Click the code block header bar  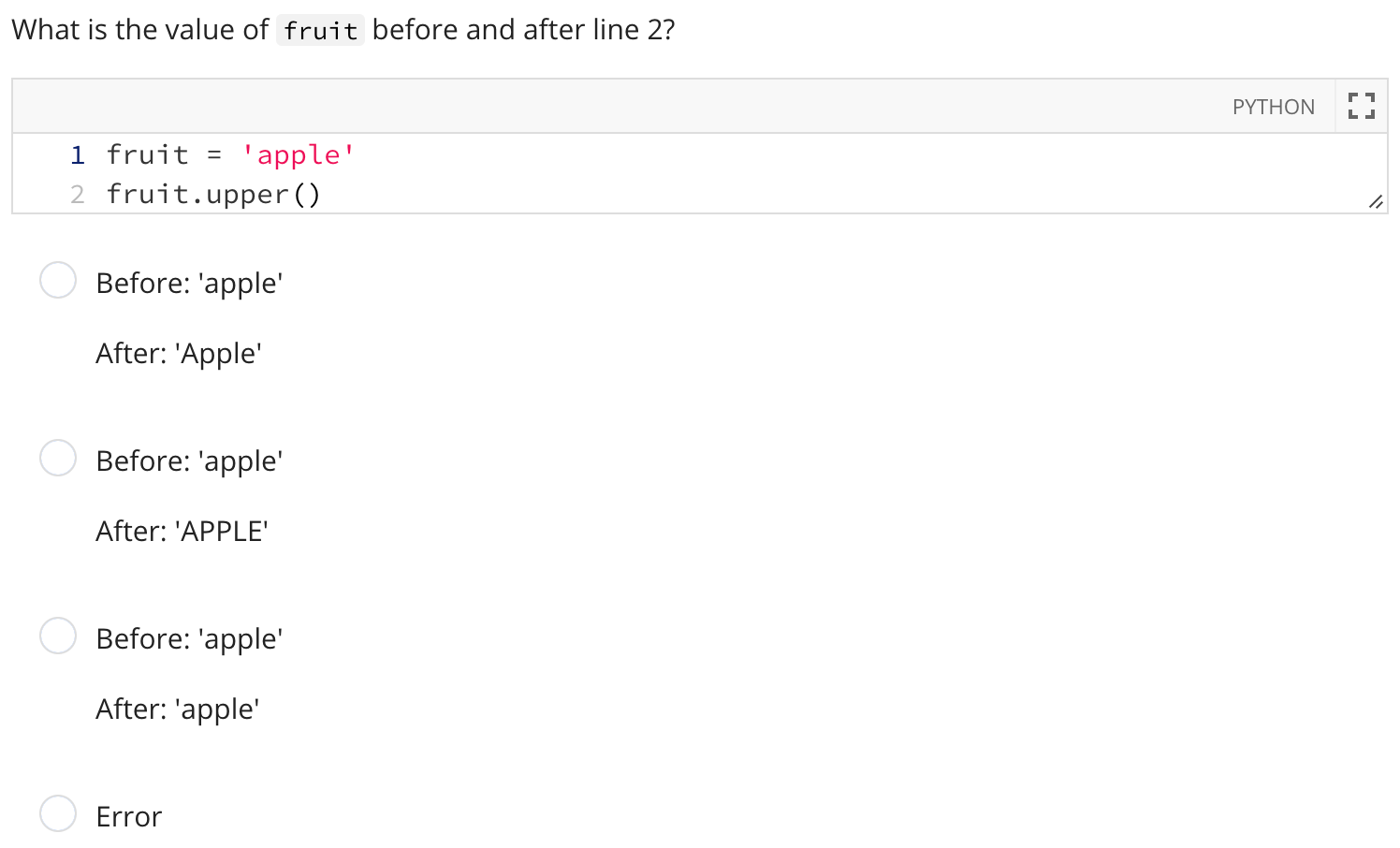point(655,105)
